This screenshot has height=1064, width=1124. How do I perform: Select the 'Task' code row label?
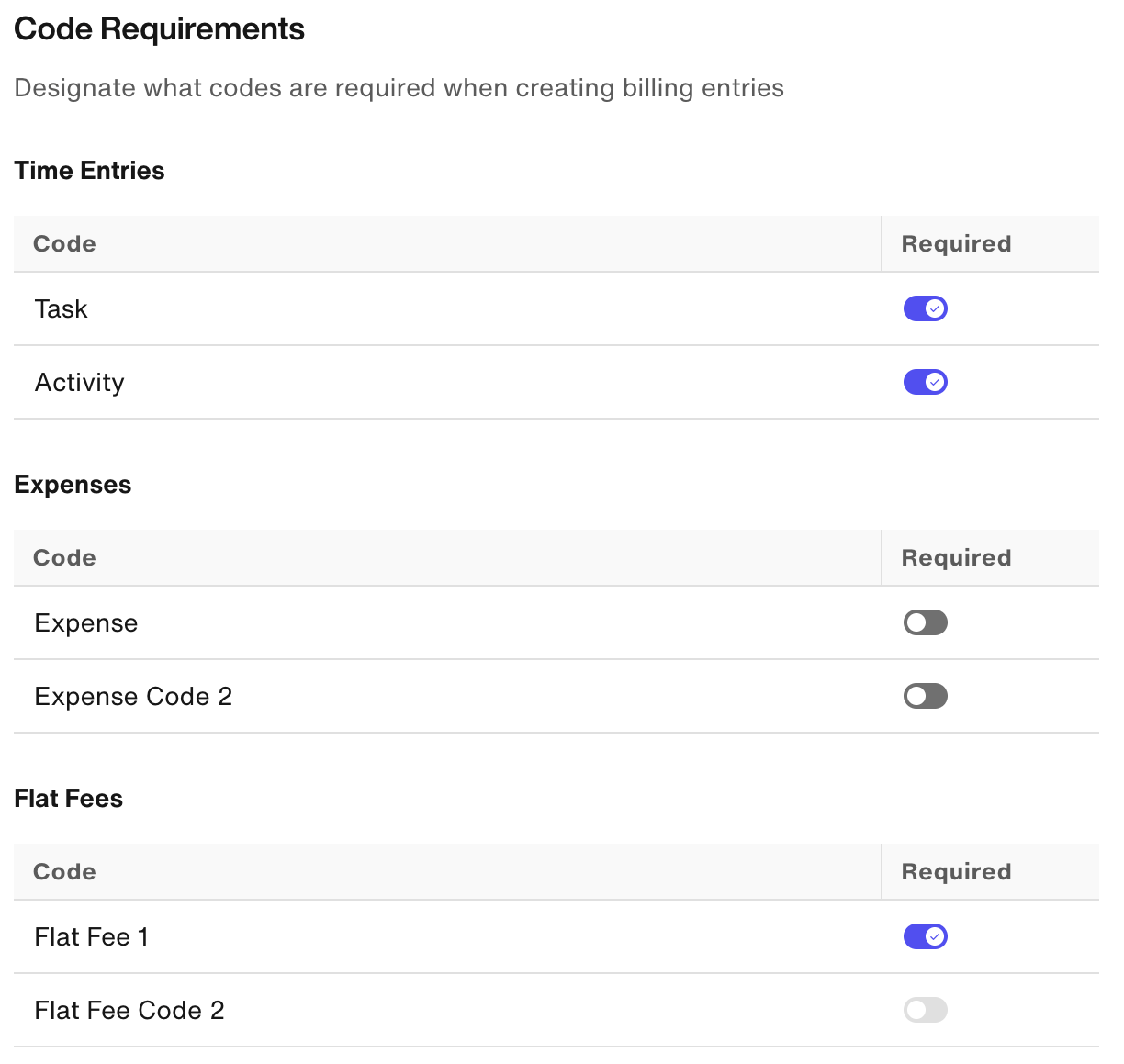coord(61,308)
